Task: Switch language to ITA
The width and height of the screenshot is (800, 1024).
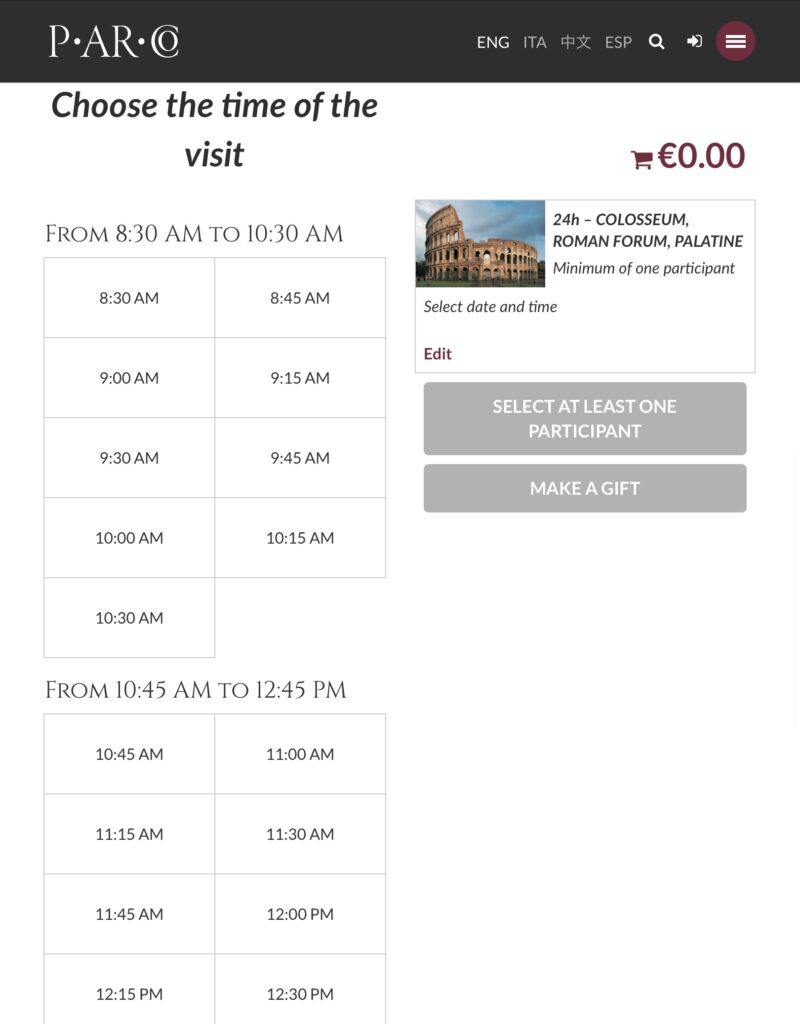Action: coord(535,42)
